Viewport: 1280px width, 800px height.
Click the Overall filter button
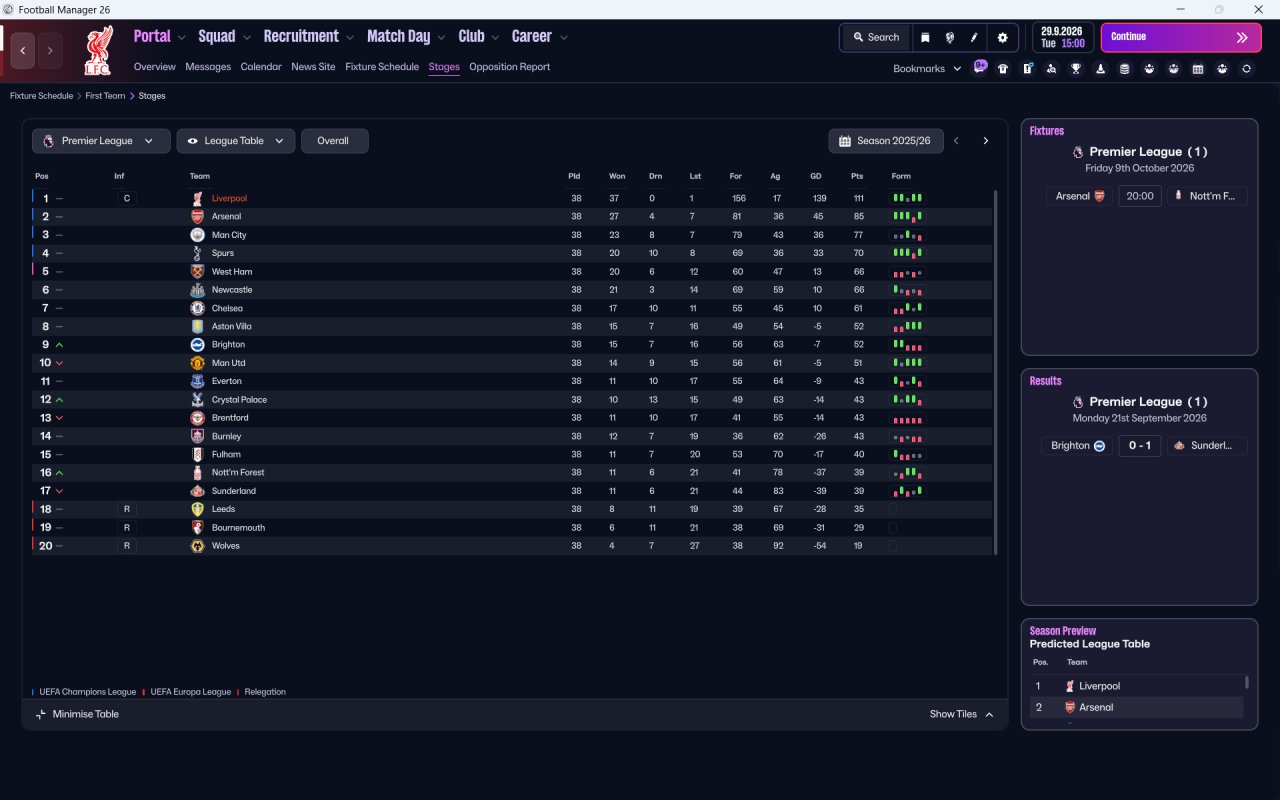334,141
